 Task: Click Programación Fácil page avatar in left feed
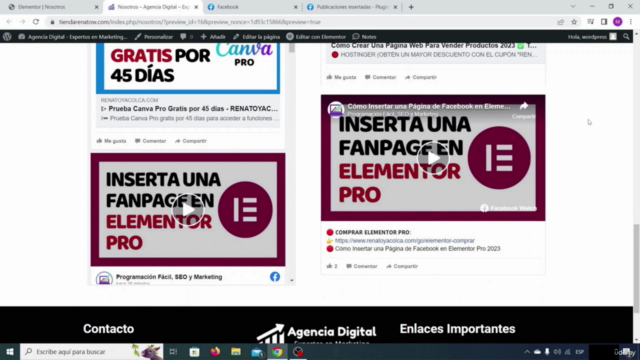(x=104, y=278)
